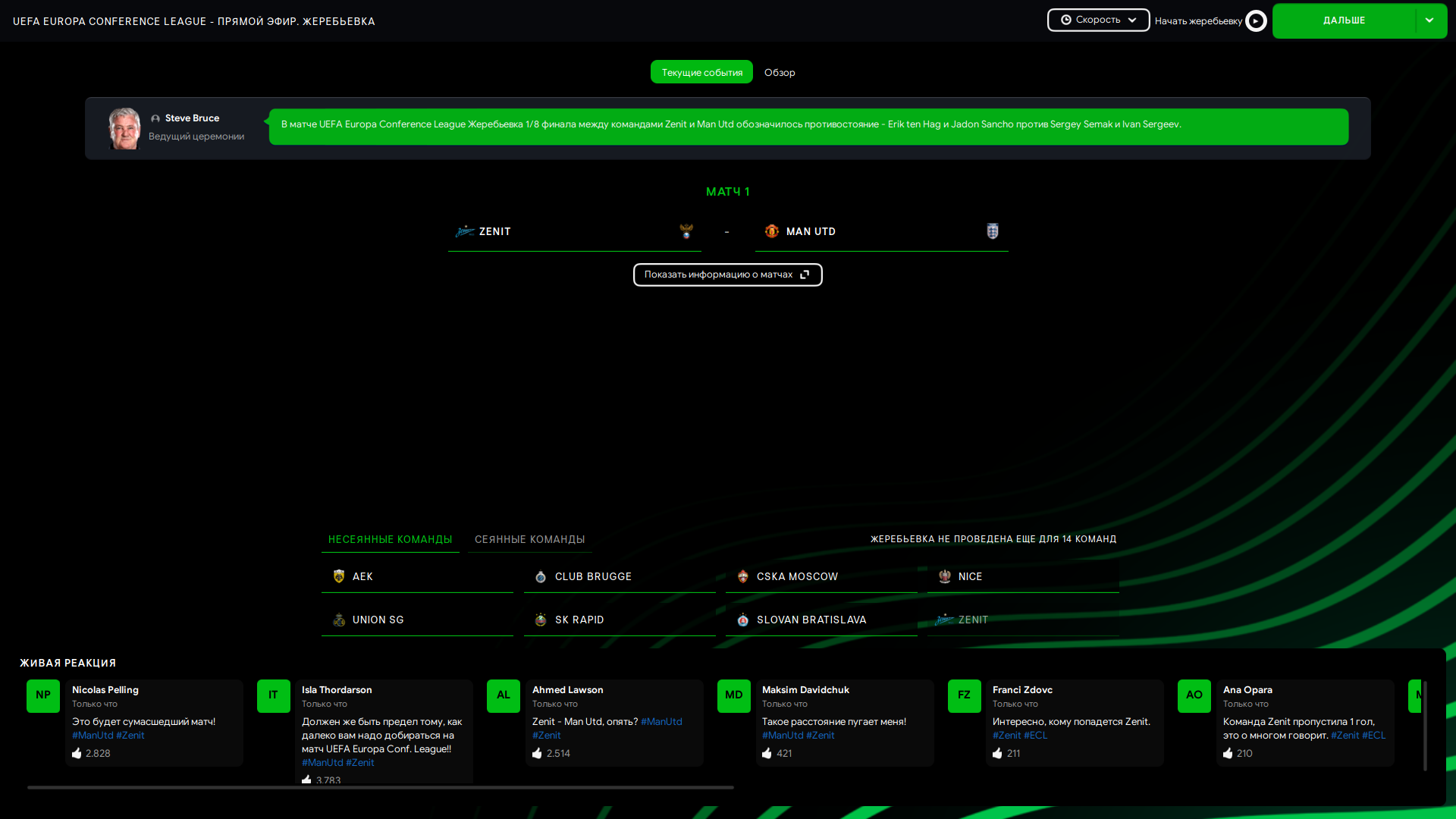Select ZENIT team name in Match 1
Viewport: 1456px width, 819px height.
495,231
